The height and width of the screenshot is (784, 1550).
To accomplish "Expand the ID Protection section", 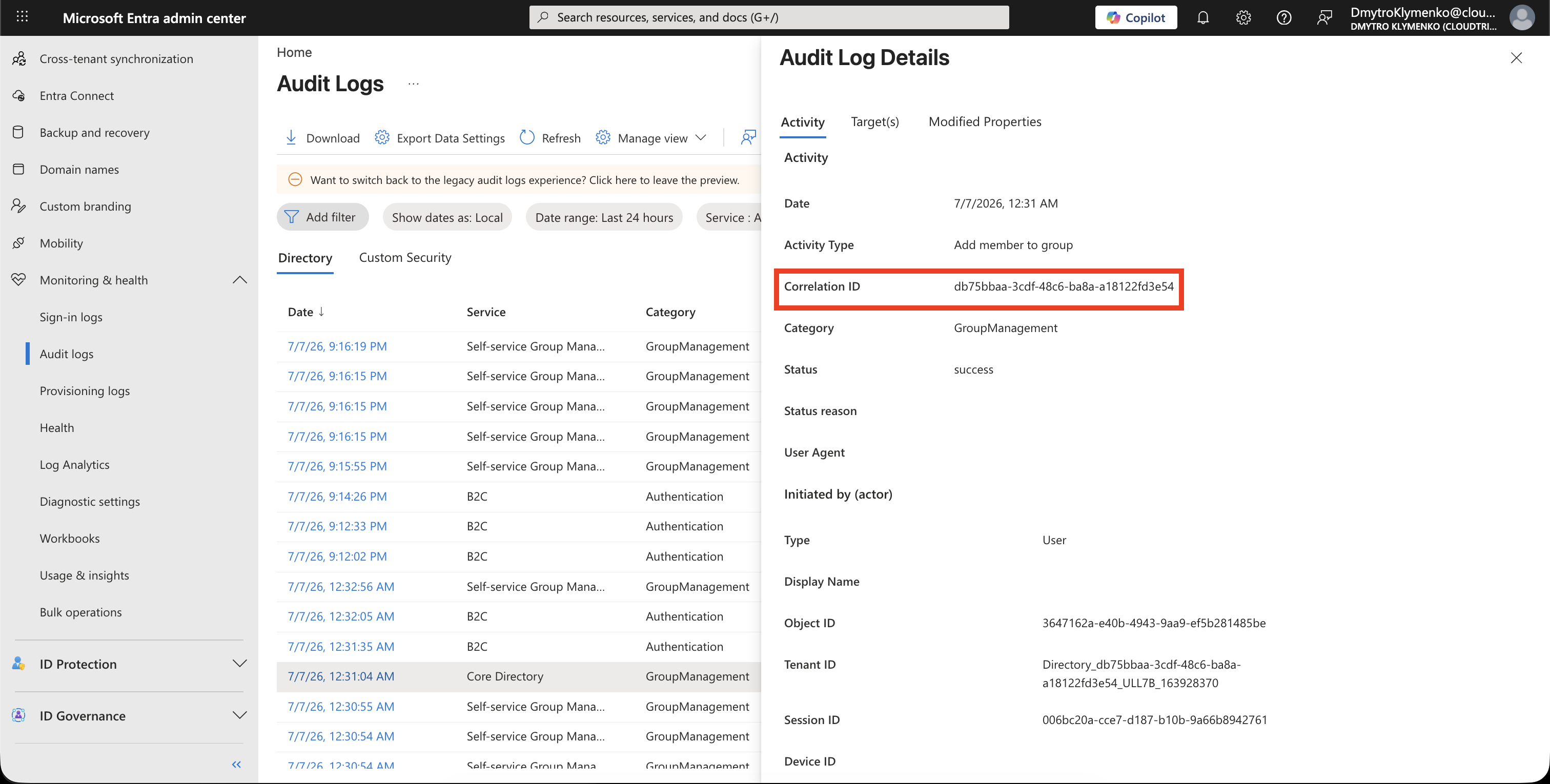I will point(239,663).
